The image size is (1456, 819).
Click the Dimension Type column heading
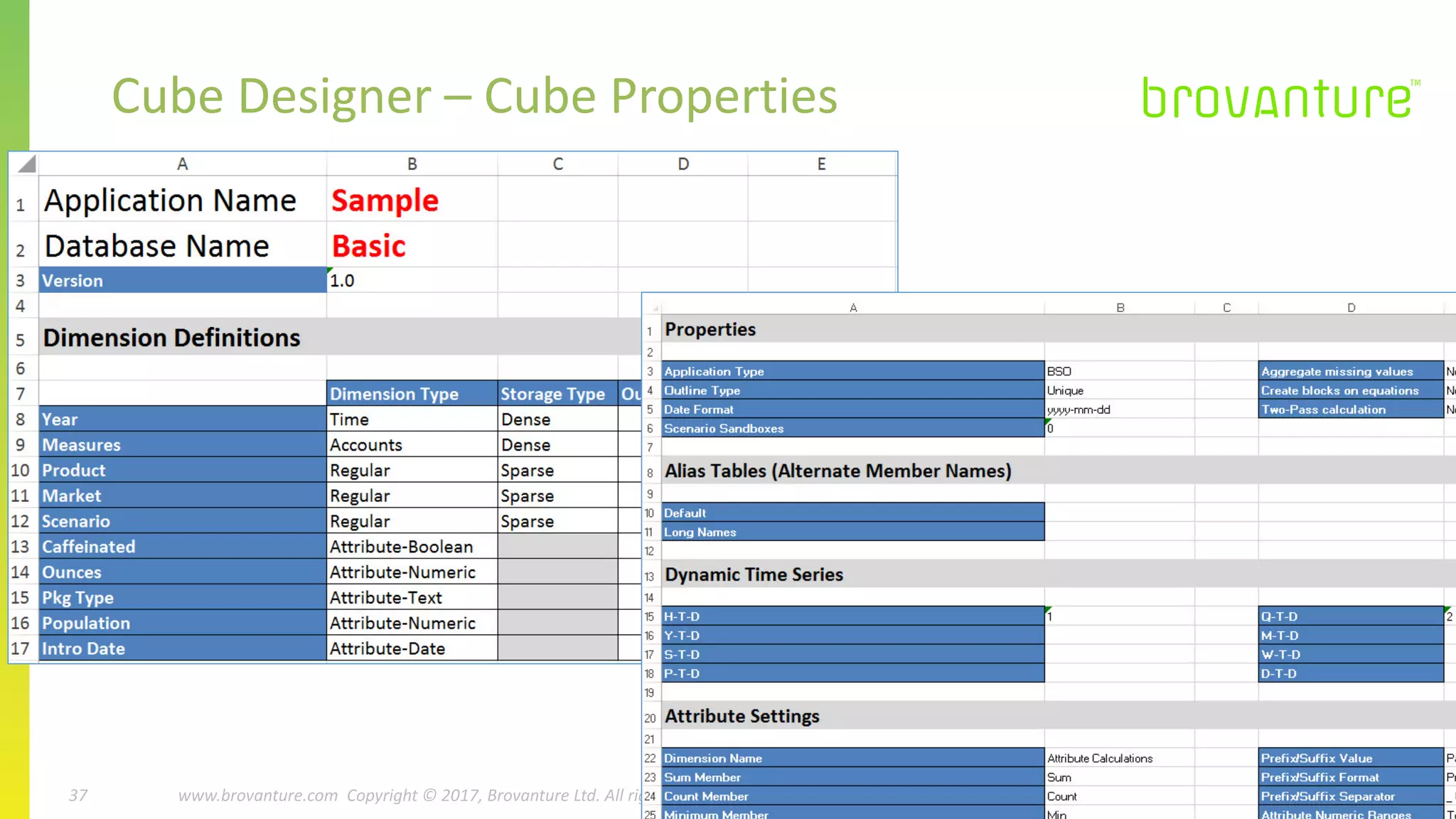(x=412, y=394)
